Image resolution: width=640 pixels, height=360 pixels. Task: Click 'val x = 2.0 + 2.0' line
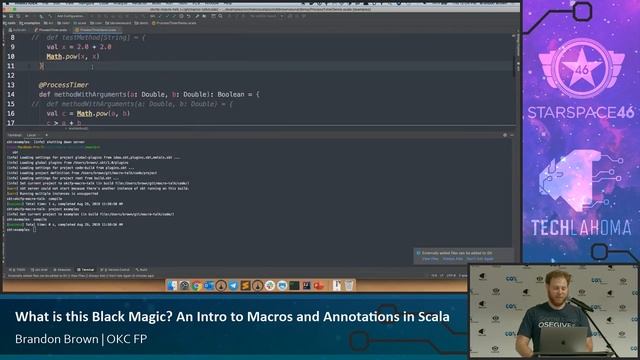click(79, 47)
